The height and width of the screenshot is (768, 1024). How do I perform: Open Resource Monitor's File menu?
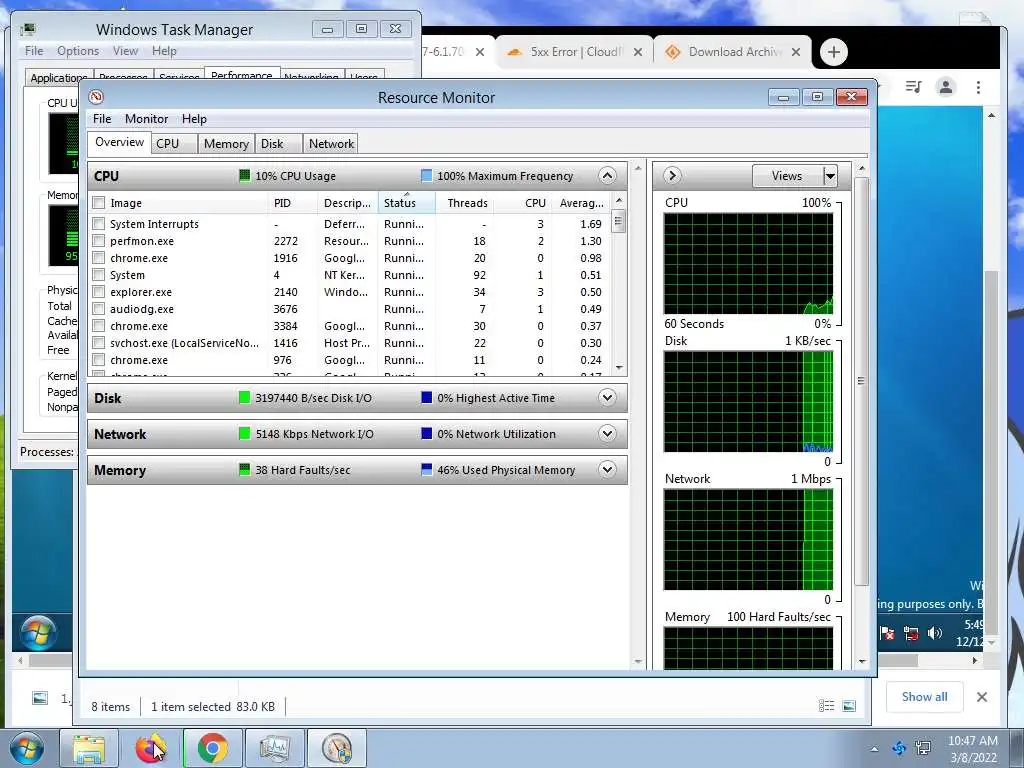(102, 119)
